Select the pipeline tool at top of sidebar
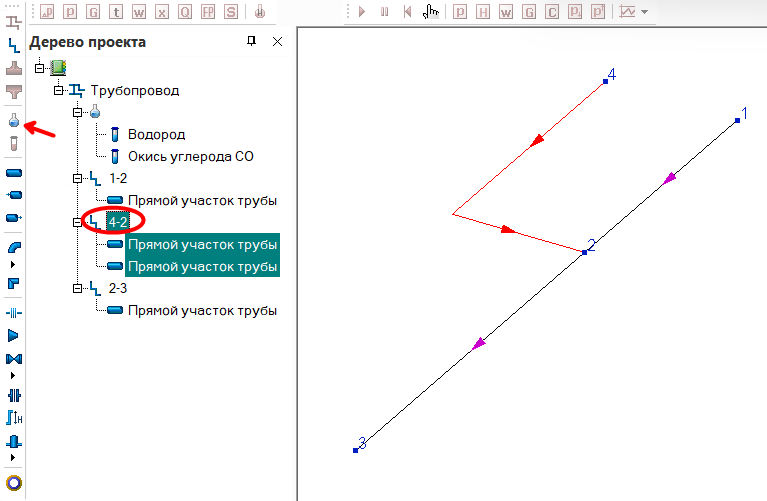This screenshot has width=767, height=501. (14, 21)
